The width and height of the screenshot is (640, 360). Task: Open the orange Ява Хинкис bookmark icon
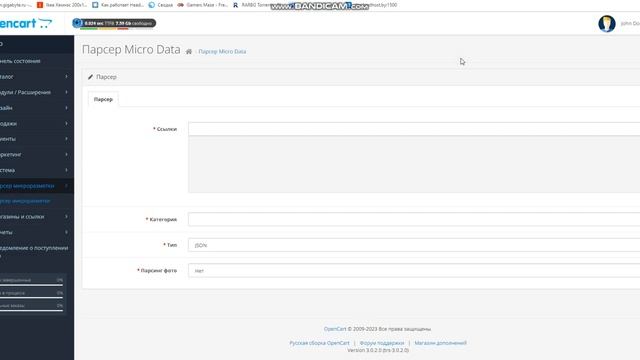pos(40,5)
